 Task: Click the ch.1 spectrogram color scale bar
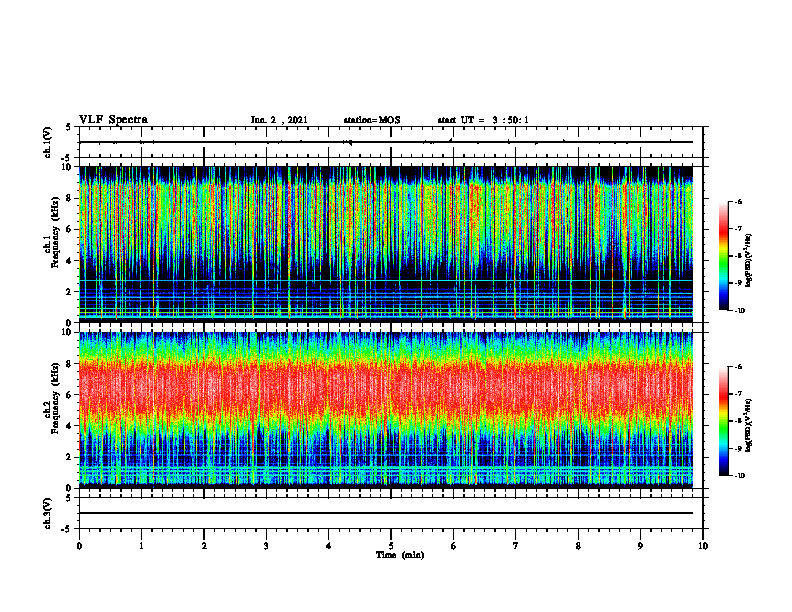pyautogui.click(x=724, y=256)
